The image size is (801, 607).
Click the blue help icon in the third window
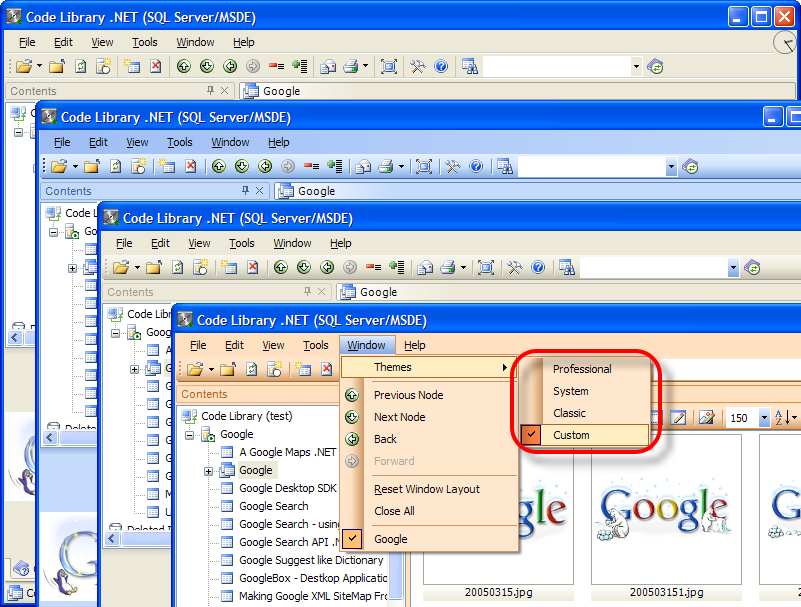click(x=538, y=267)
